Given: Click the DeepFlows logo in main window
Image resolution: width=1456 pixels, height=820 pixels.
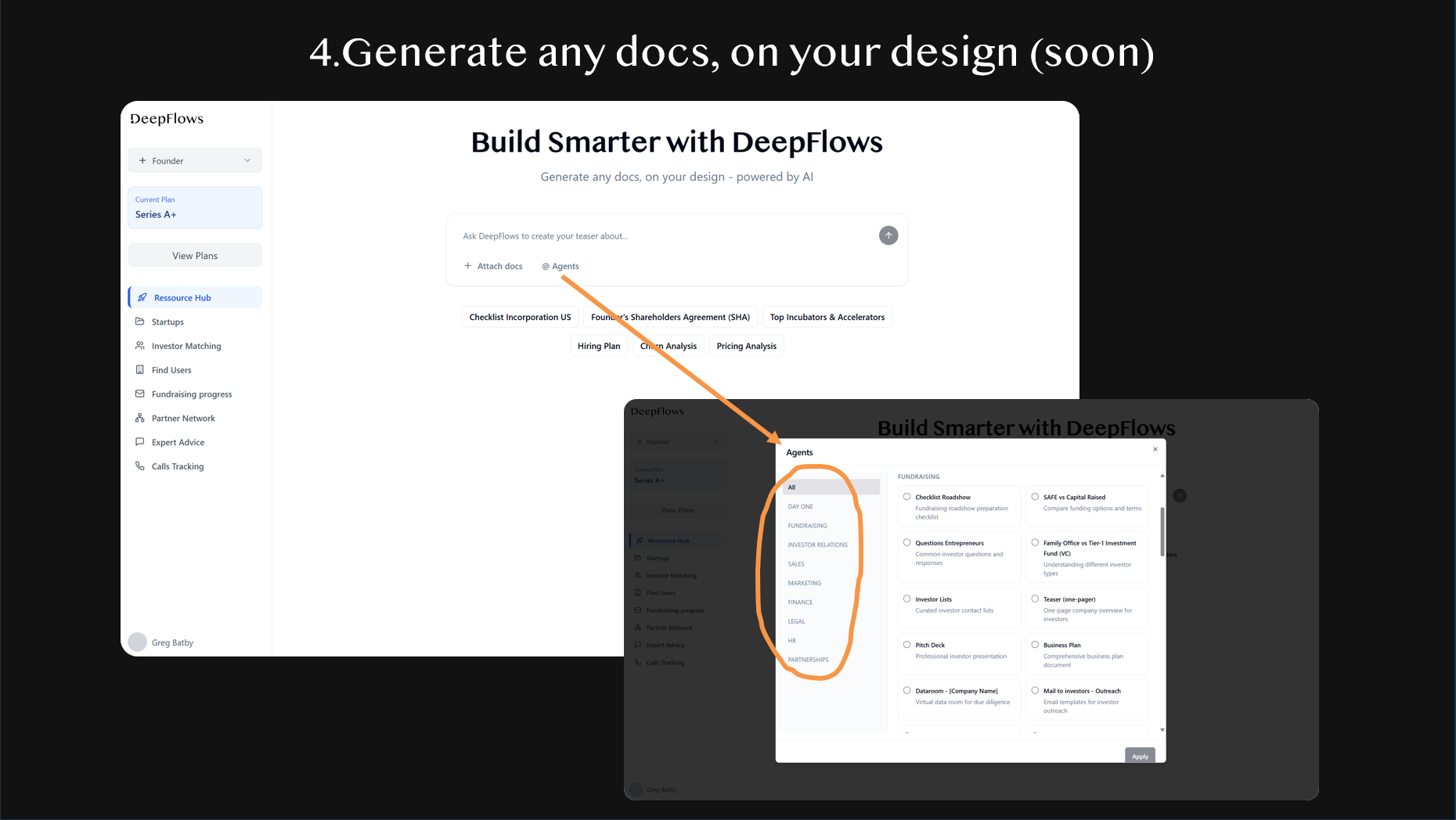Looking at the screenshot, I should tap(167, 119).
